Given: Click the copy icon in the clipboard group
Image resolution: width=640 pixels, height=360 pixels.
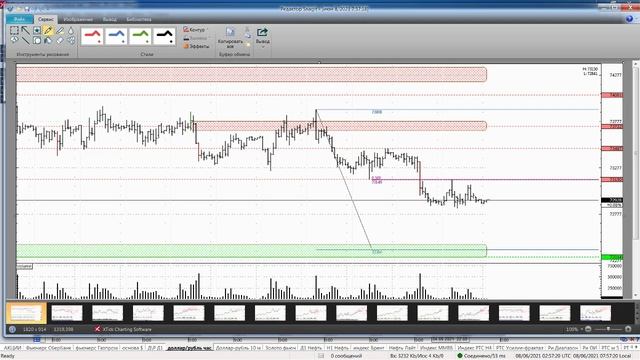Looking at the screenshot, I should coord(247,37).
